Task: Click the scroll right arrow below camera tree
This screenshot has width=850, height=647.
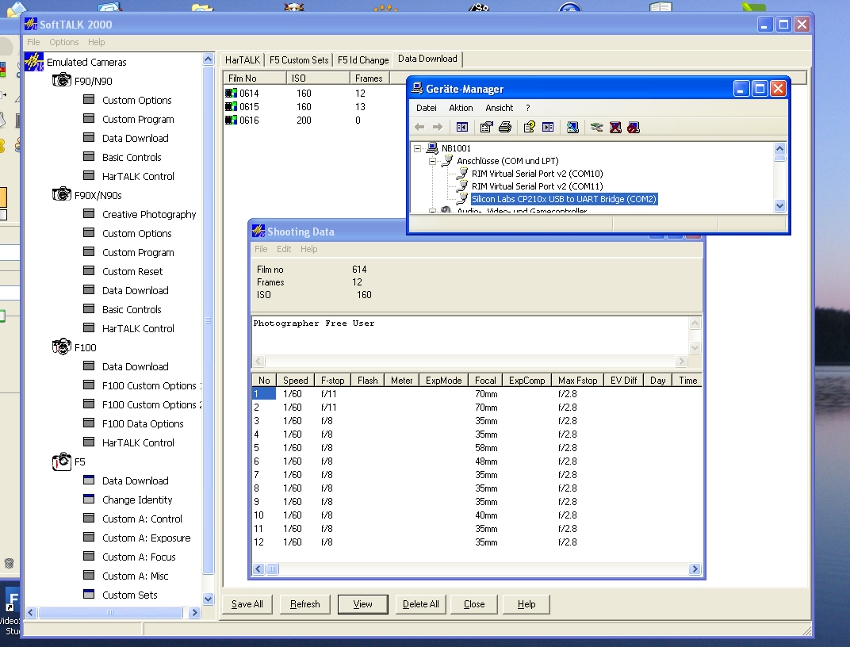Action: click(x=195, y=612)
